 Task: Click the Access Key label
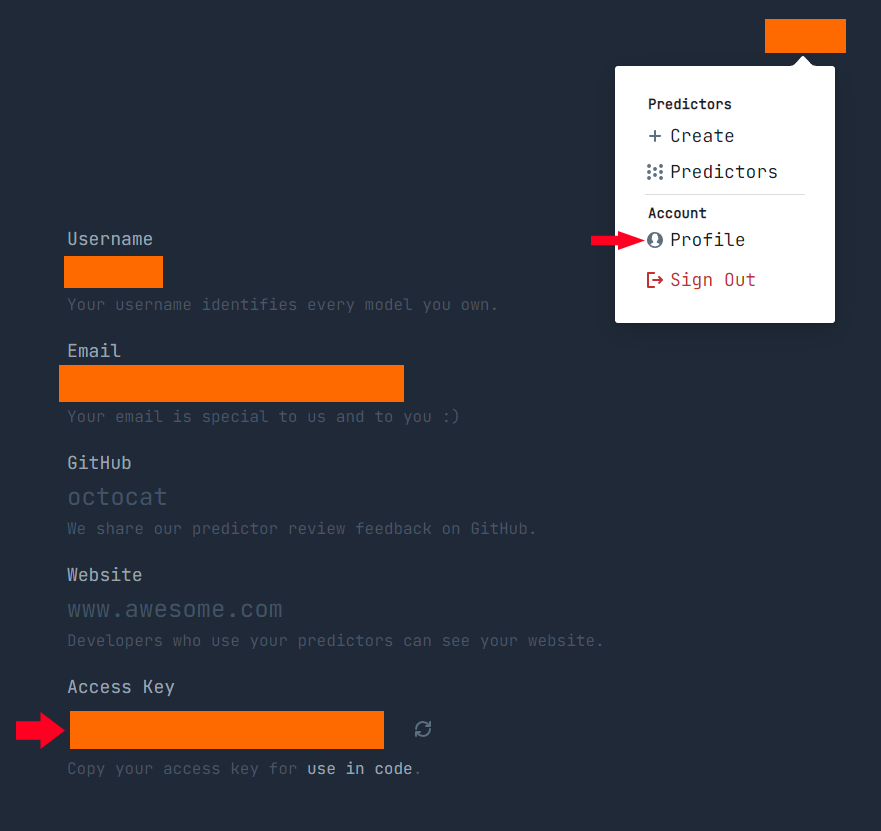121,687
